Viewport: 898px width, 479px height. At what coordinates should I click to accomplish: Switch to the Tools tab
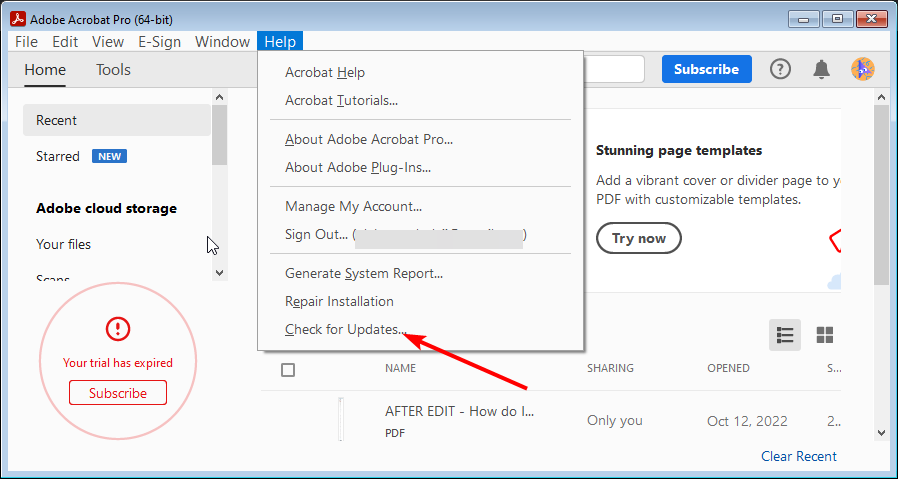pyautogui.click(x=113, y=70)
